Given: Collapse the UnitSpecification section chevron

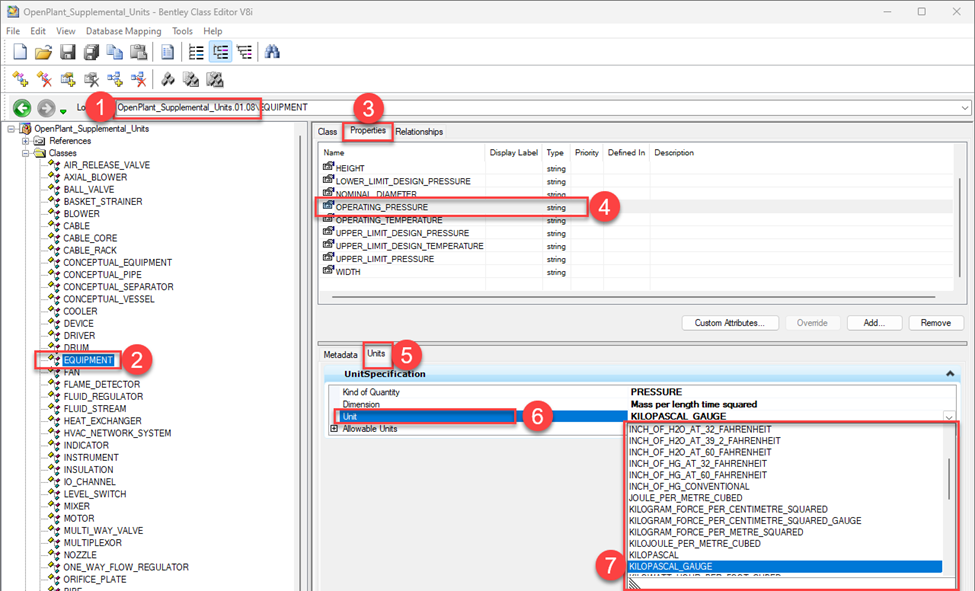Looking at the screenshot, I should [x=950, y=374].
